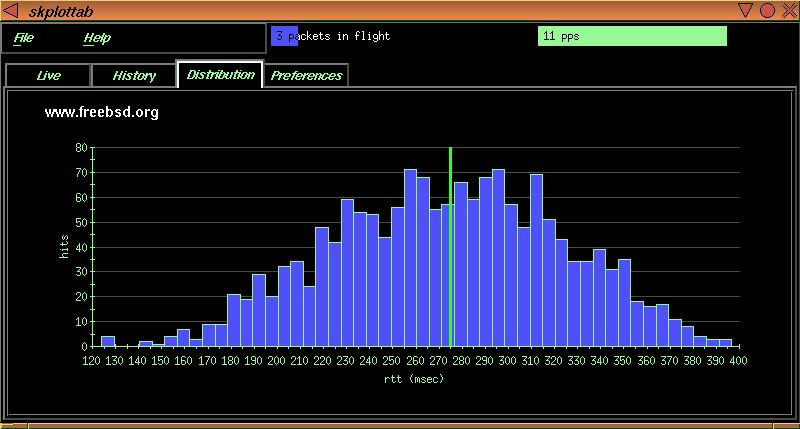The width and height of the screenshot is (800, 429).
Task: Select the Distribution tab
Action: click(x=220, y=75)
